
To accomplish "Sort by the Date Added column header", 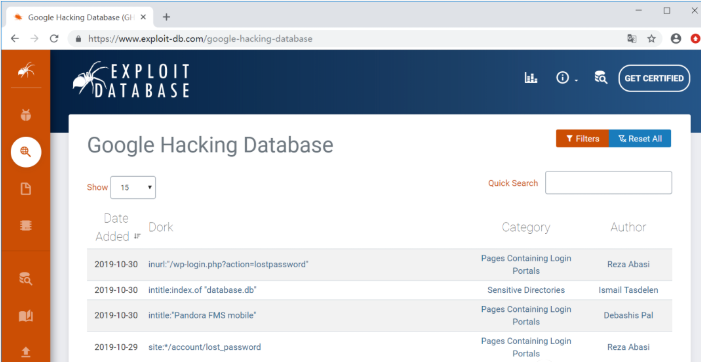I will click(x=117, y=227).
